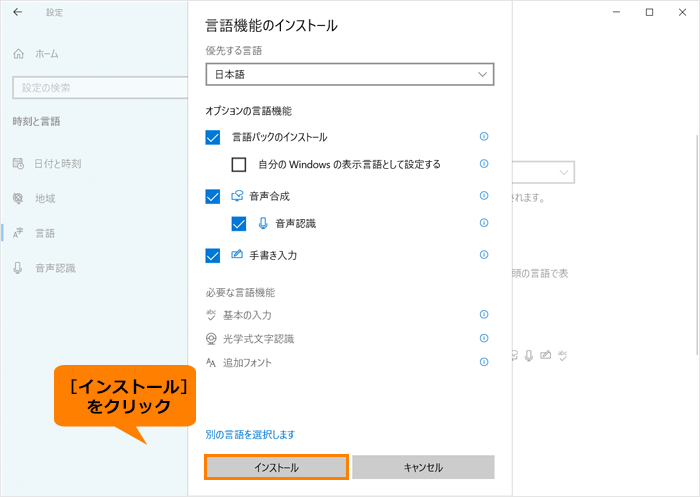Go back with the arrow in Settings
The width and height of the screenshot is (700, 497).
pyautogui.click(x=18, y=12)
